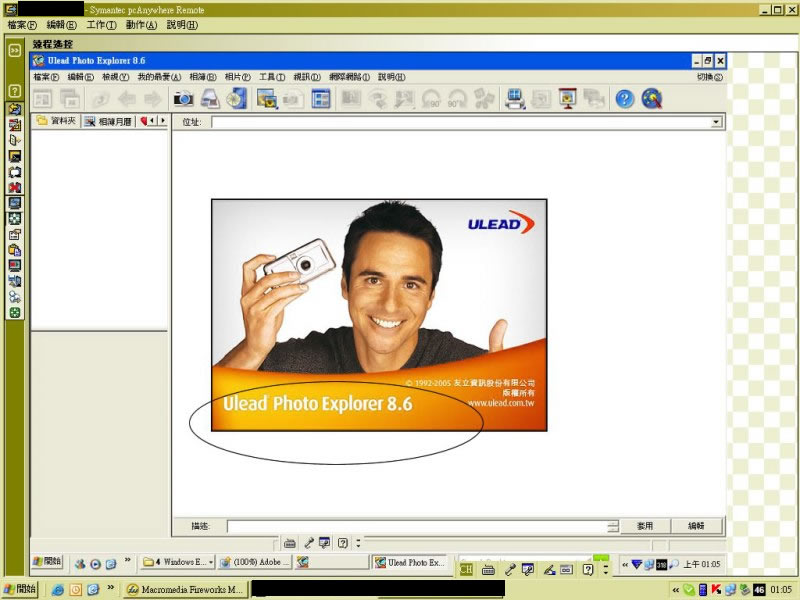The image size is (800, 600).
Task: Open (100%) Adobe remote taskbar button
Action: click(x=255, y=562)
